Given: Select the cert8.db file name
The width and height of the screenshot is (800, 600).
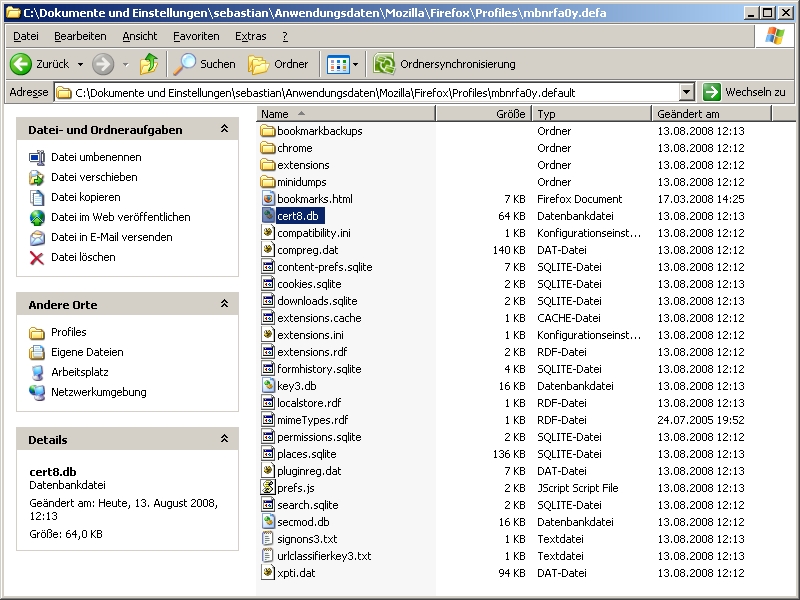Looking at the screenshot, I should (298, 216).
